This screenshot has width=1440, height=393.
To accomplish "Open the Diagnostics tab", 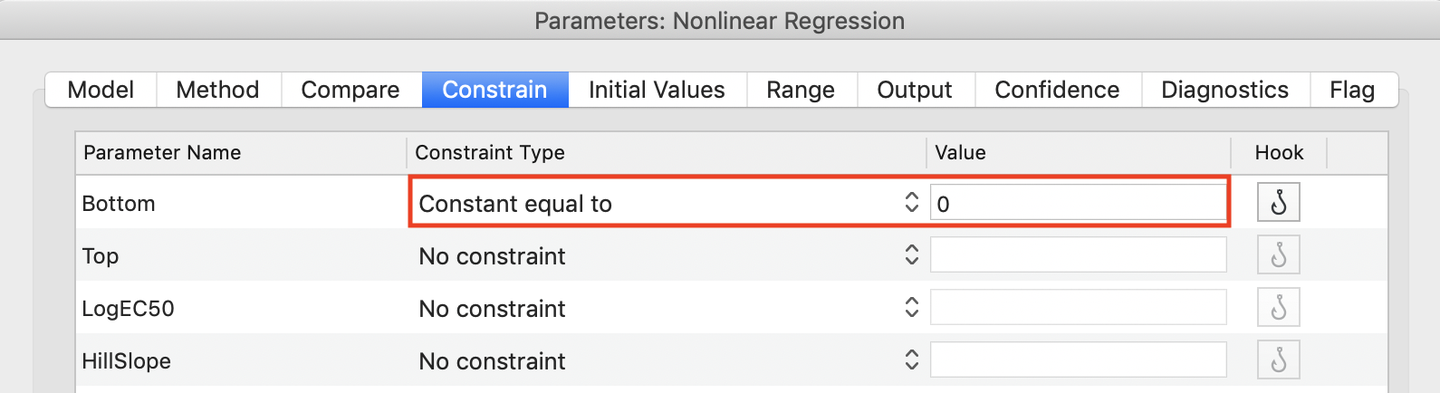I will click(x=1225, y=90).
